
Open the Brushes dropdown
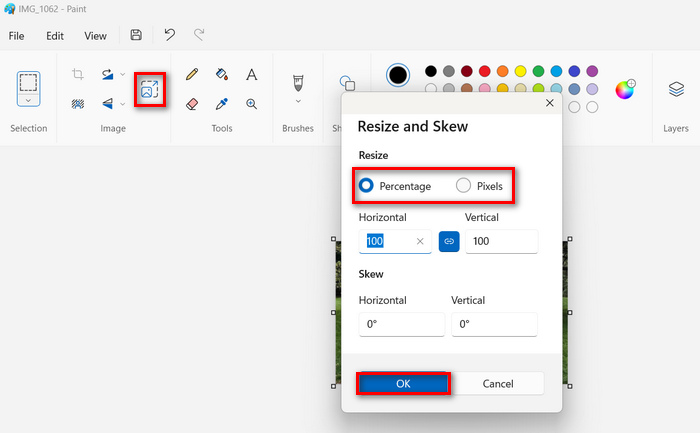[297, 101]
